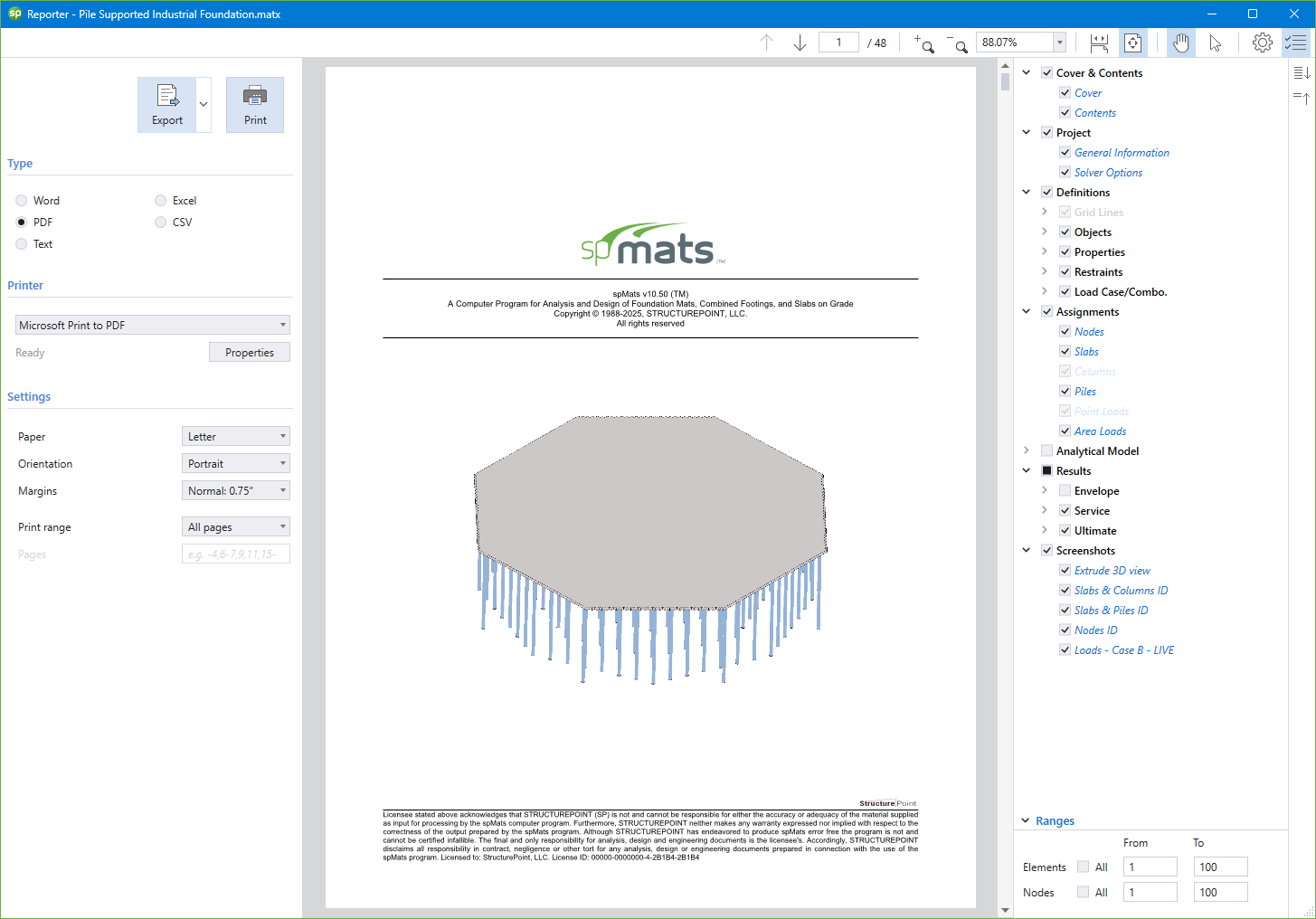Click the expand all list icon
Viewport: 1316px width, 919px height.
(x=1301, y=72)
